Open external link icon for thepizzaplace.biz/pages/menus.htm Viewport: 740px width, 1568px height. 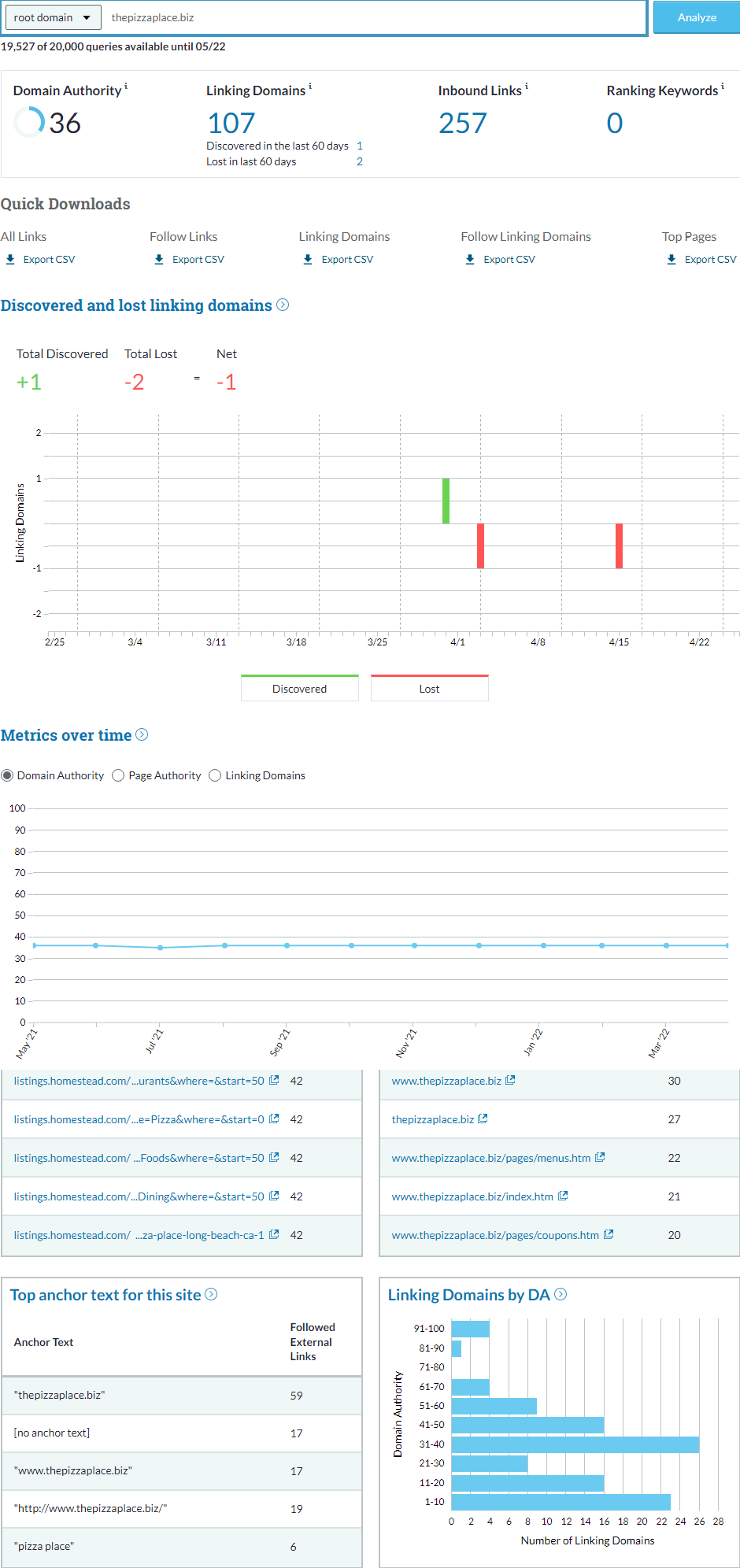600,1157
